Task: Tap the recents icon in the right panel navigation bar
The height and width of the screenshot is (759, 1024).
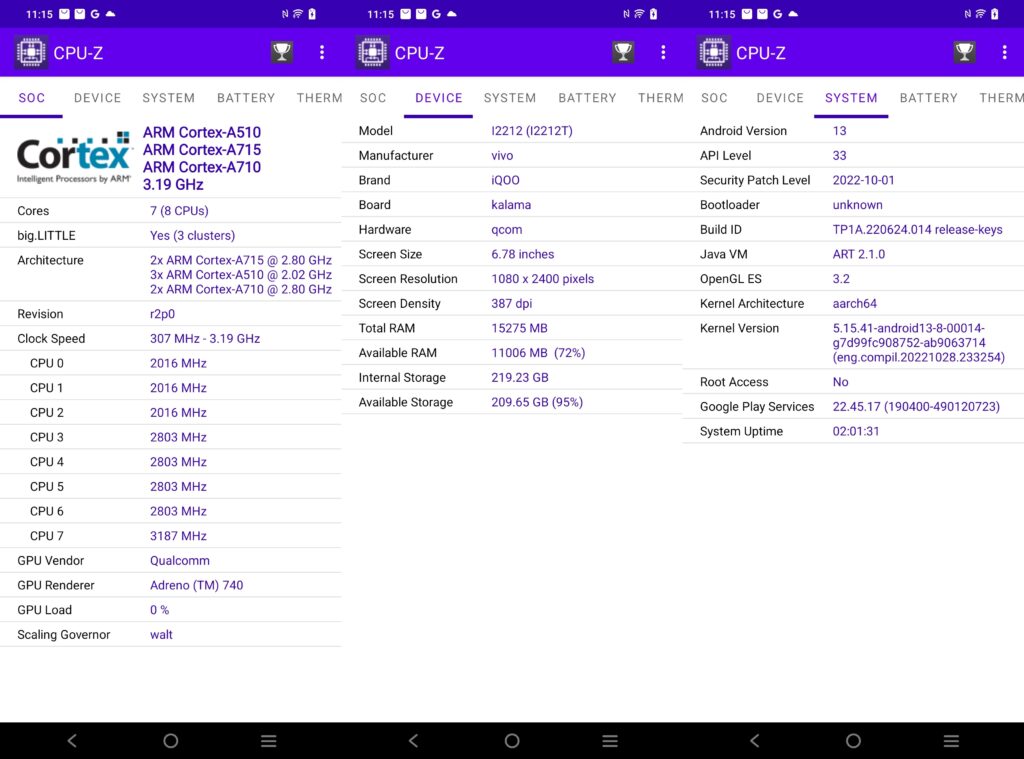Action: coord(951,740)
